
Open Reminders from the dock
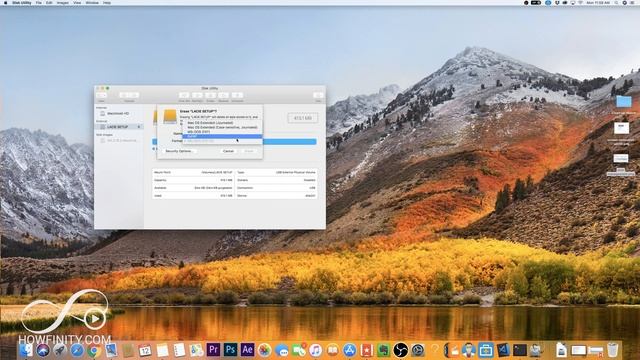click(179, 350)
